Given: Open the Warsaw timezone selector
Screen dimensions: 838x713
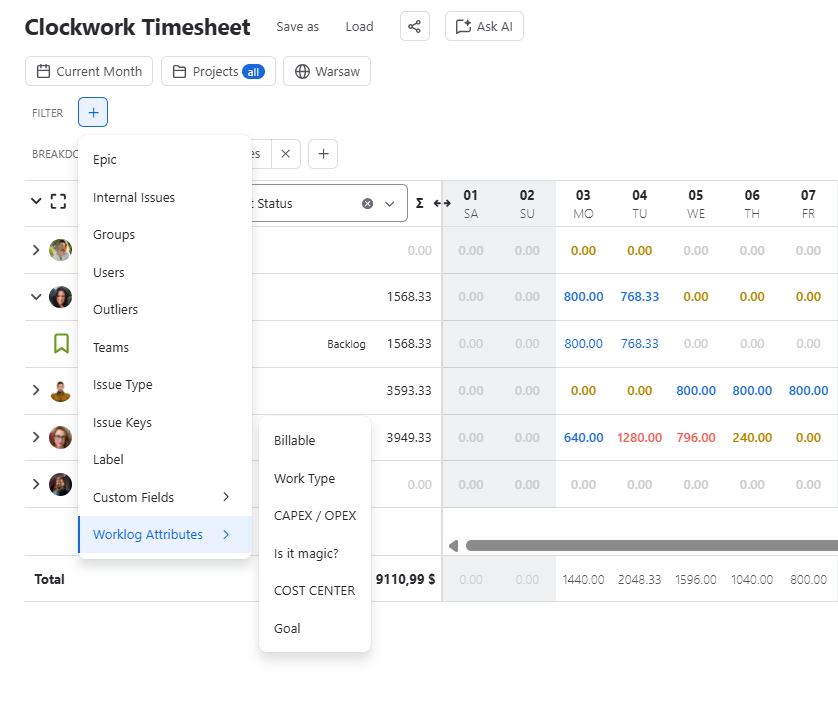Looking at the screenshot, I should 327,71.
